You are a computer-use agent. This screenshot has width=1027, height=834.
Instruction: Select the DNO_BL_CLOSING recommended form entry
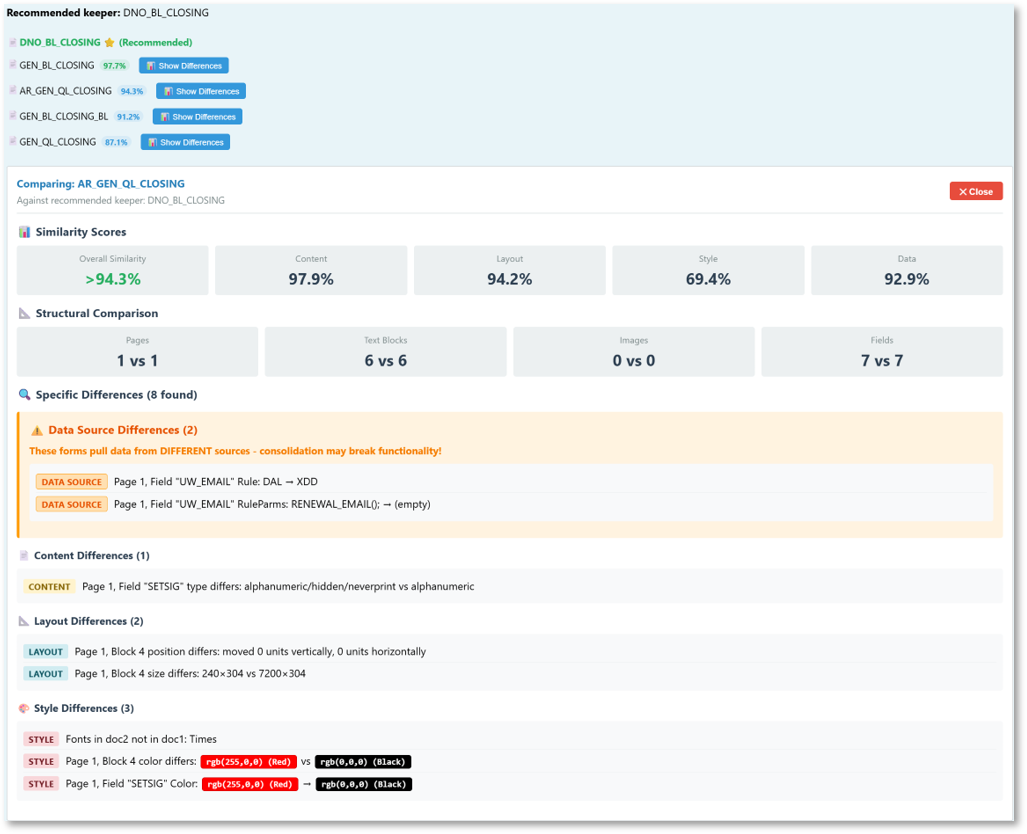[60, 43]
